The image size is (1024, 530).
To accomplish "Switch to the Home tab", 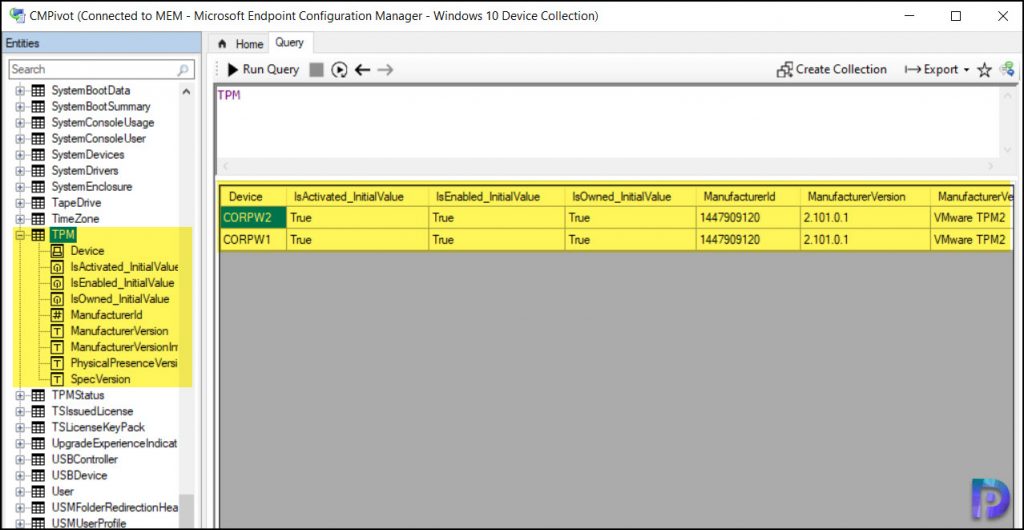I will tap(240, 44).
